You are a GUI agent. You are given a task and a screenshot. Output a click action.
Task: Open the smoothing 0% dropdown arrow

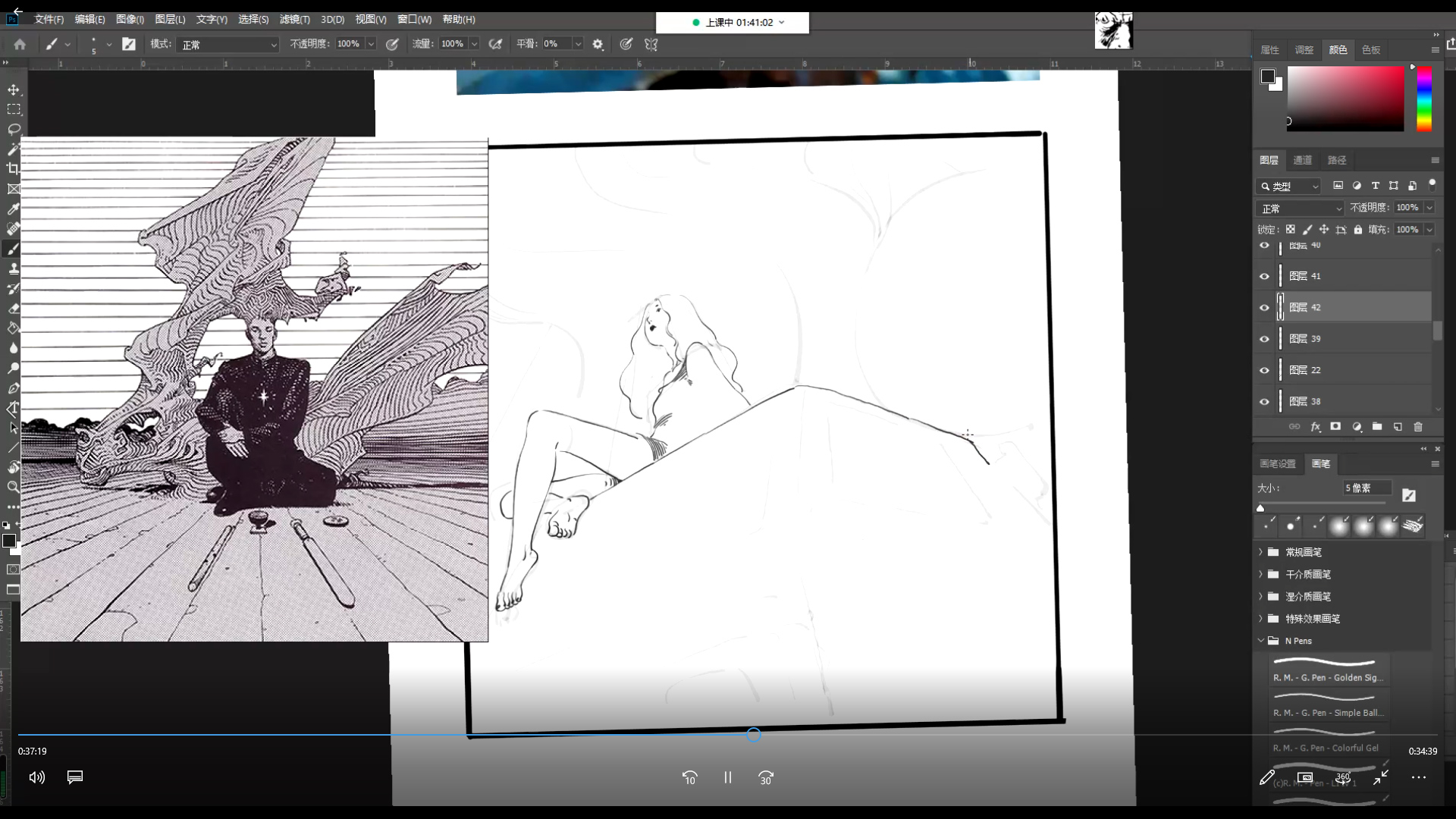coord(578,44)
